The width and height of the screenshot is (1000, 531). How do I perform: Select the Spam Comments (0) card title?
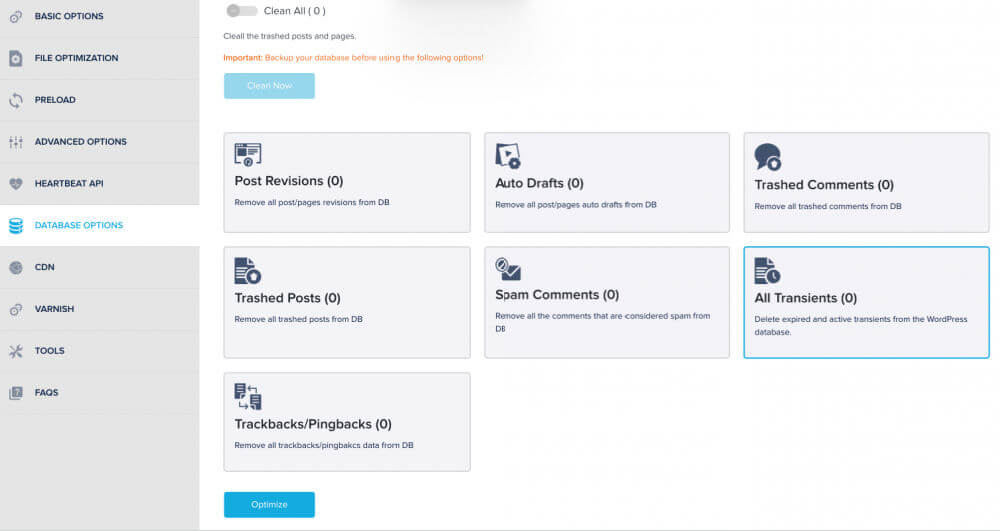pyautogui.click(x=557, y=295)
